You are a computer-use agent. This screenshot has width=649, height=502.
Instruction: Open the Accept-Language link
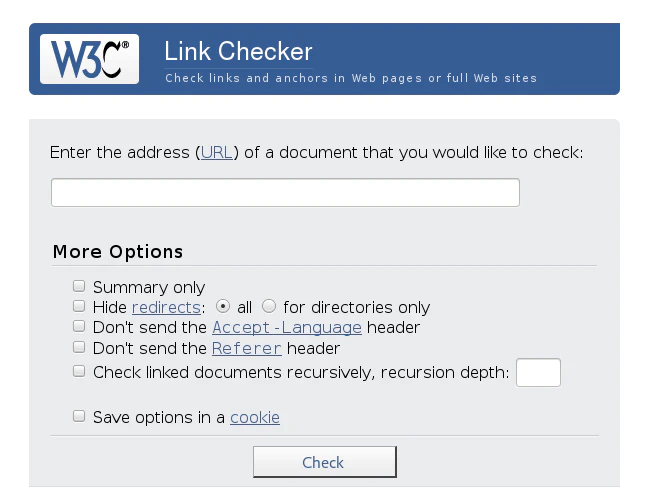click(287, 327)
